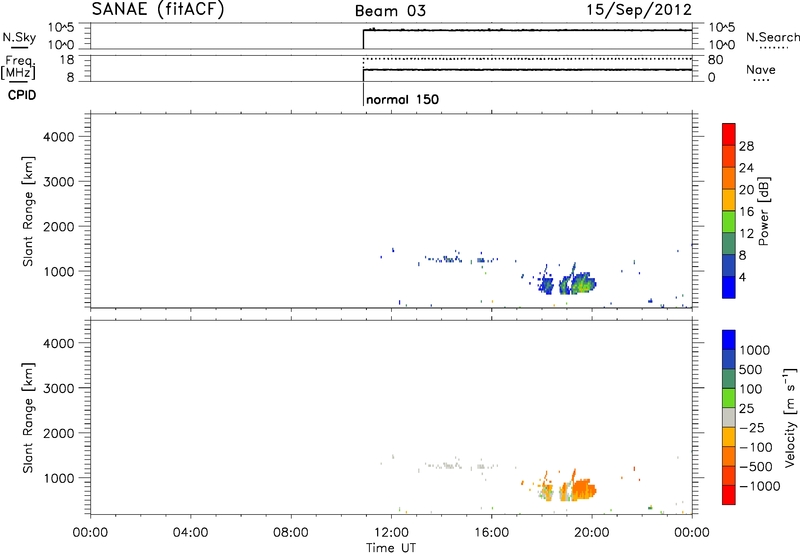This screenshot has width=800, height=554.
Task: Click the N.Search legend label
Action: pos(772,37)
